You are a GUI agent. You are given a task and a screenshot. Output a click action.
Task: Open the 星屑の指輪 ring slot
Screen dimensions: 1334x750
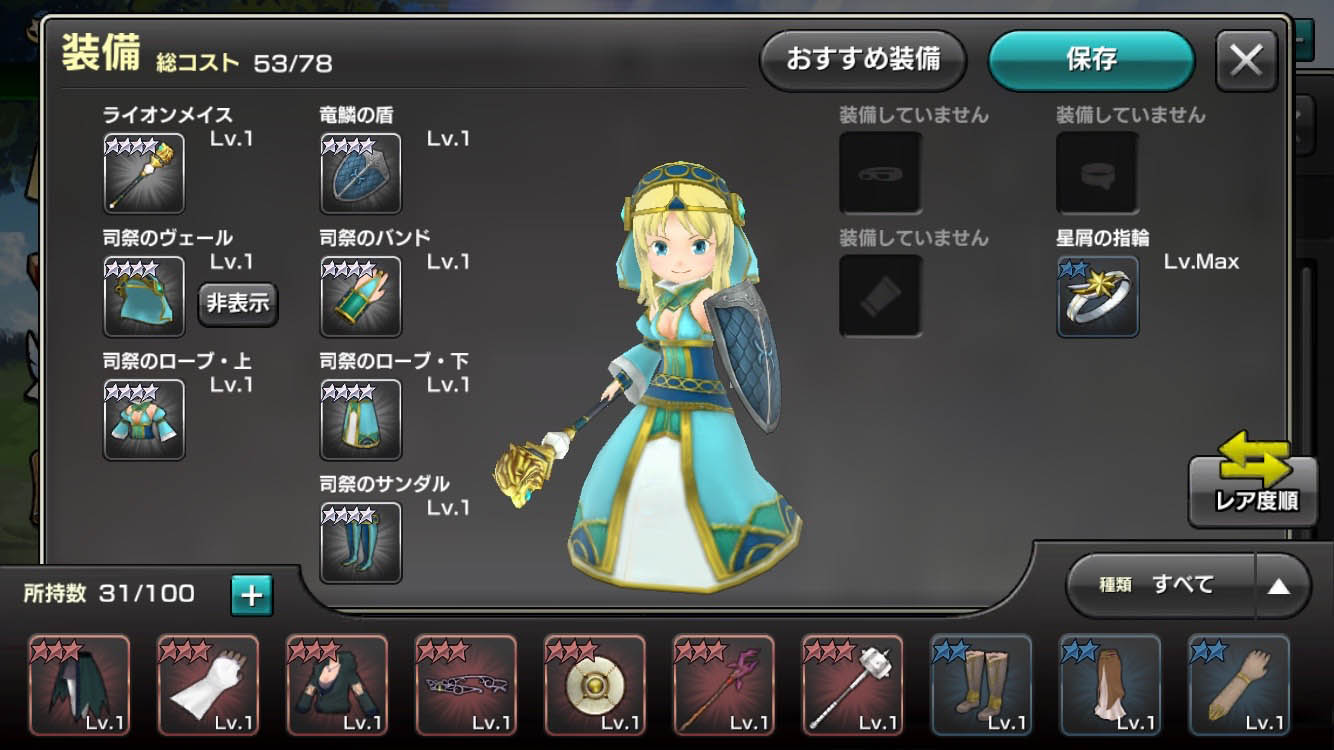pyautogui.click(x=1098, y=296)
